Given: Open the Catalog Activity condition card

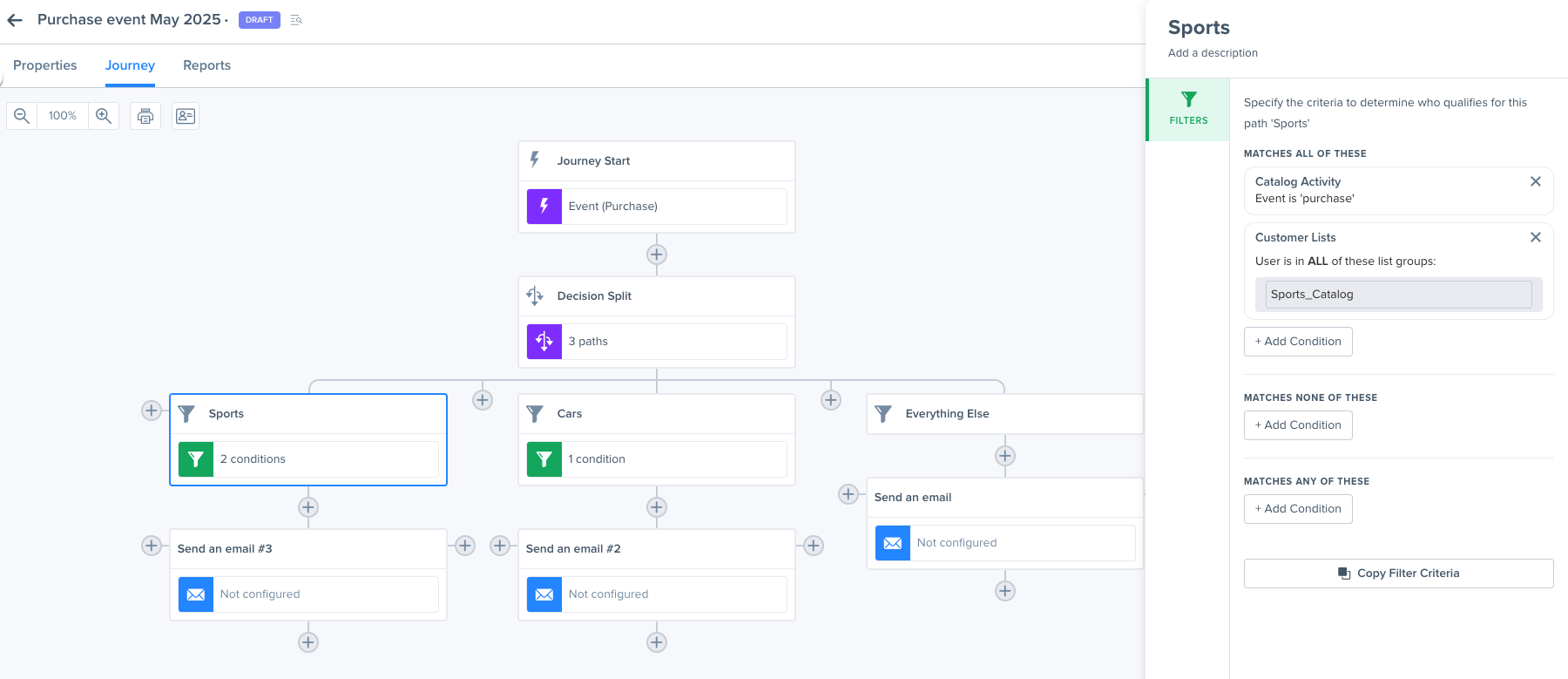Looking at the screenshot, I should (1398, 191).
